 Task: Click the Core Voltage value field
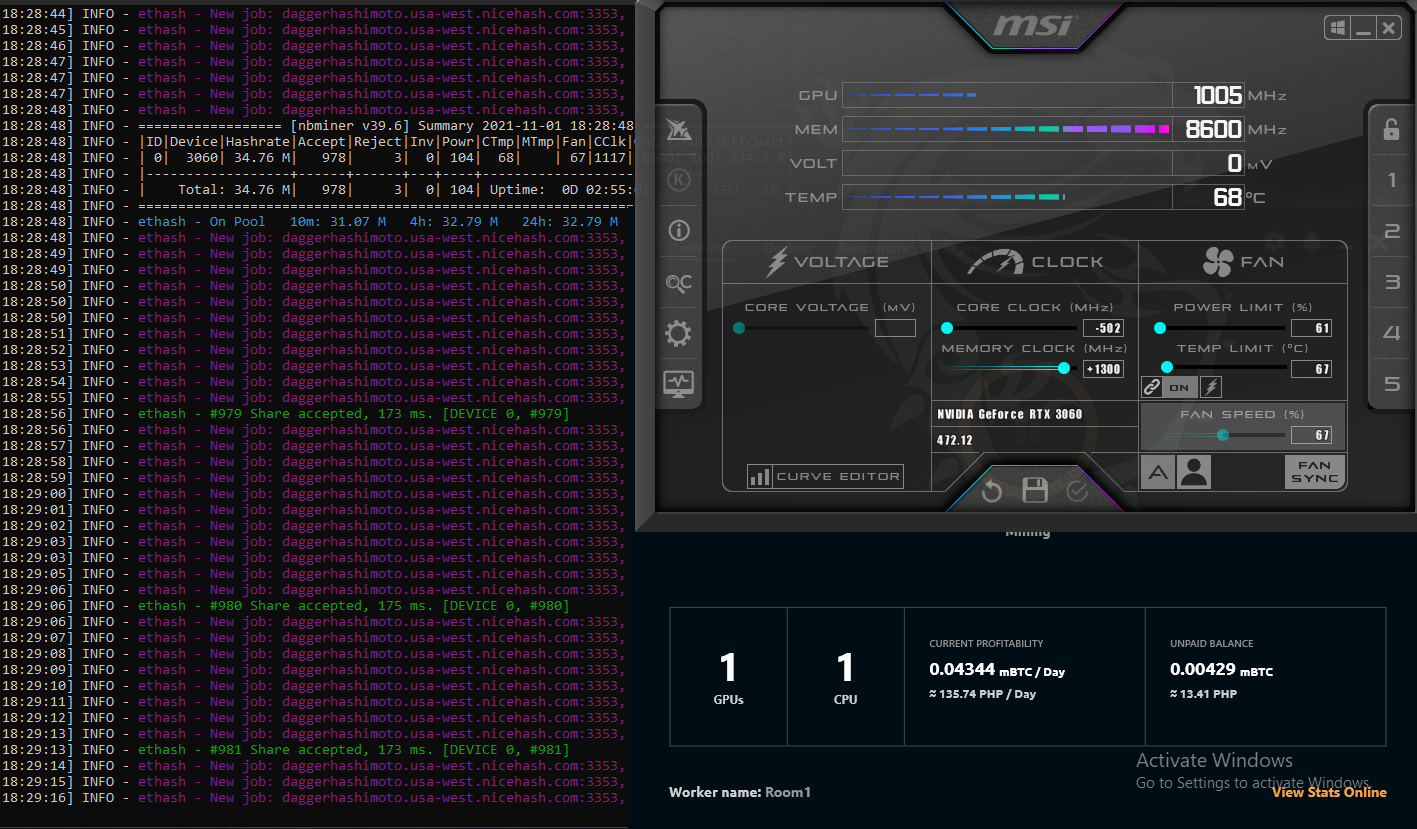pyautogui.click(x=895, y=328)
